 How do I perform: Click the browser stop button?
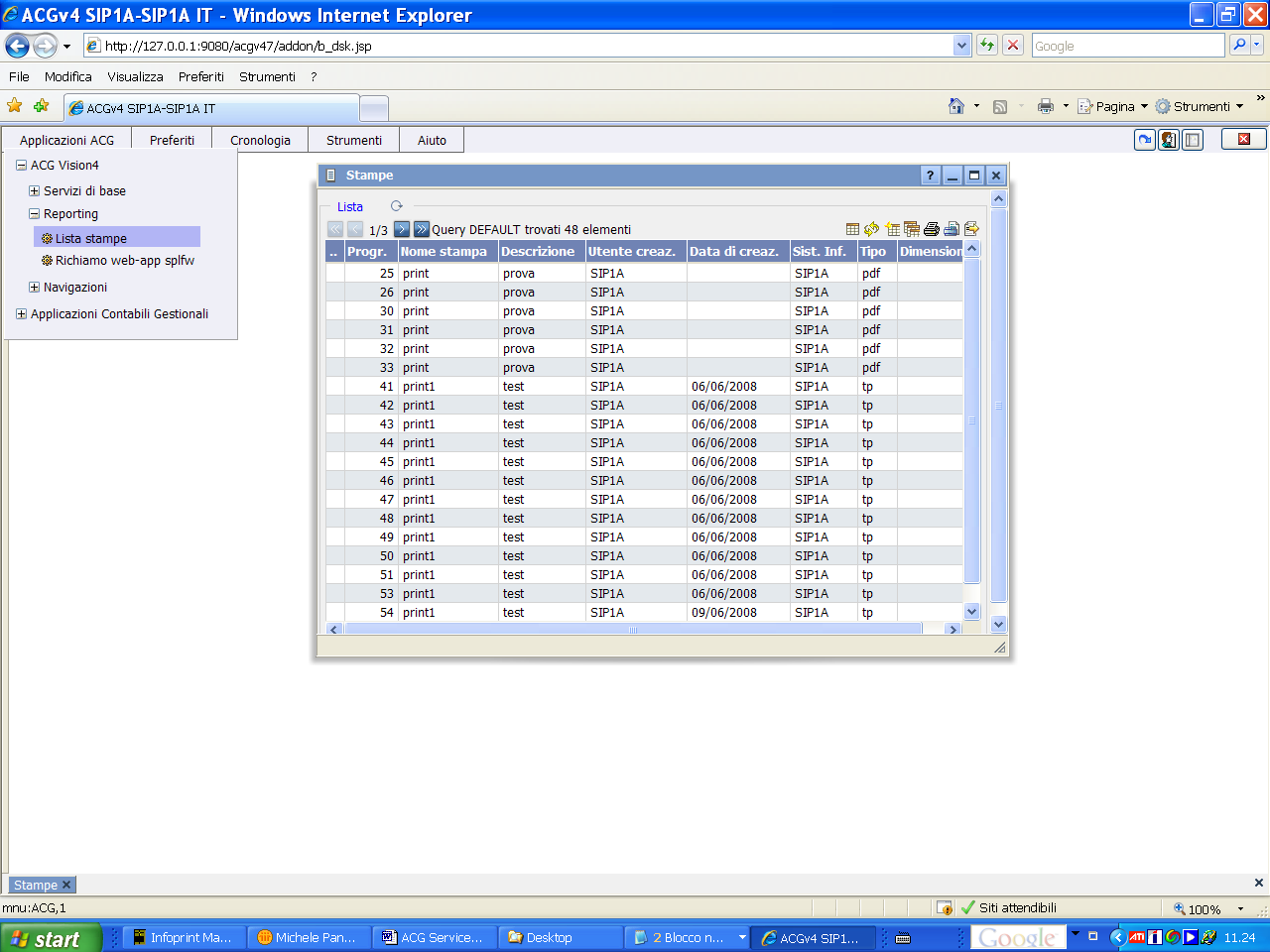click(x=1013, y=45)
